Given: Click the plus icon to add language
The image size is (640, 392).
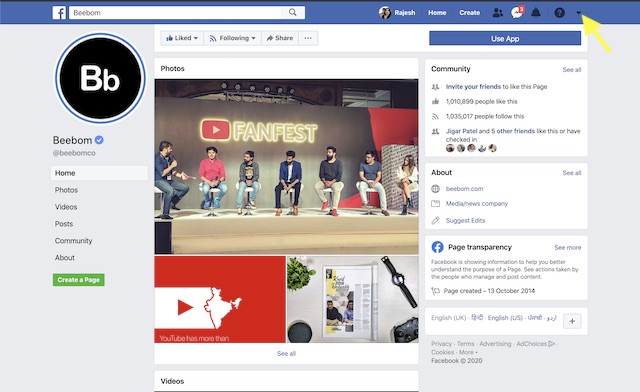Looking at the screenshot, I should [x=572, y=321].
